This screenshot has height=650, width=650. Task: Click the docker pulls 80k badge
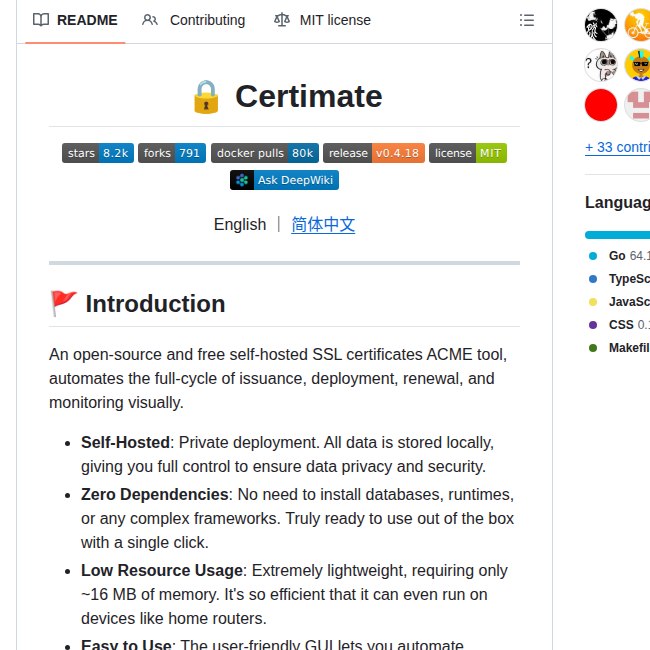(265, 153)
